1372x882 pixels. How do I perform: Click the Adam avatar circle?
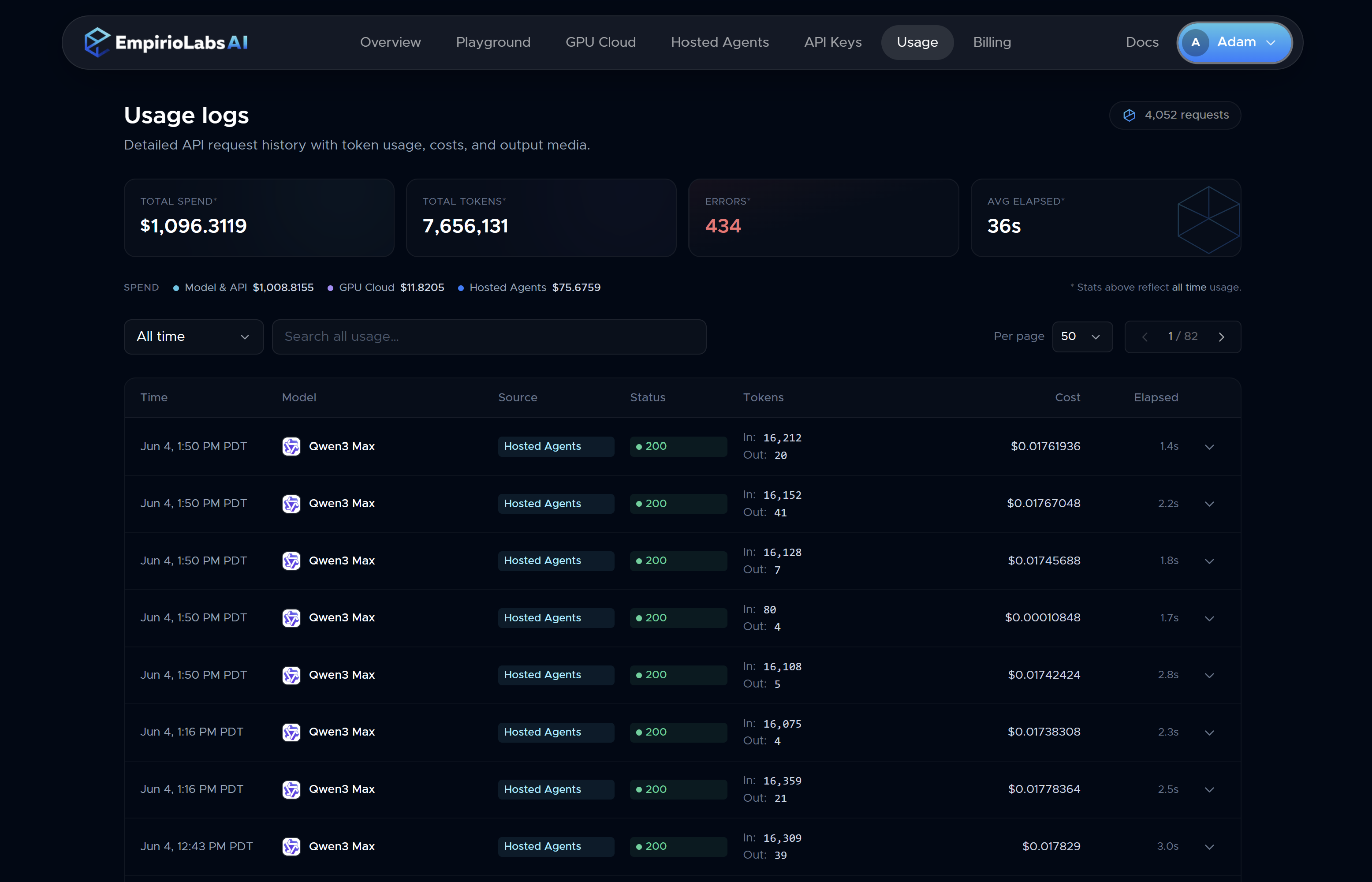[1195, 42]
